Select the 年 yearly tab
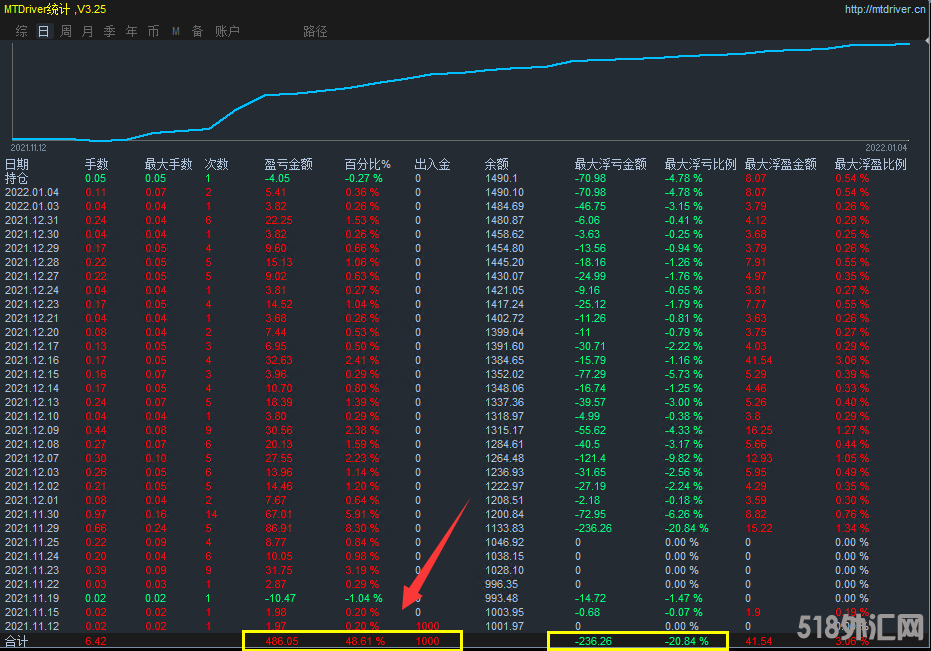 pos(132,31)
